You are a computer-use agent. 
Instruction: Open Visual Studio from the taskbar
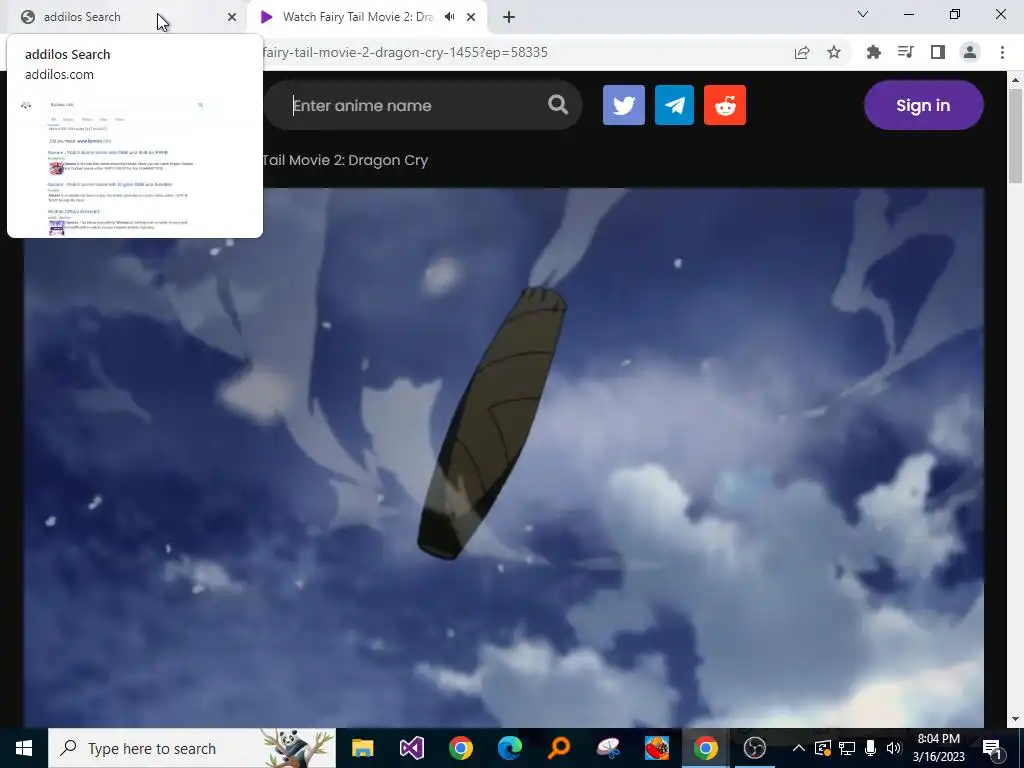pos(411,748)
